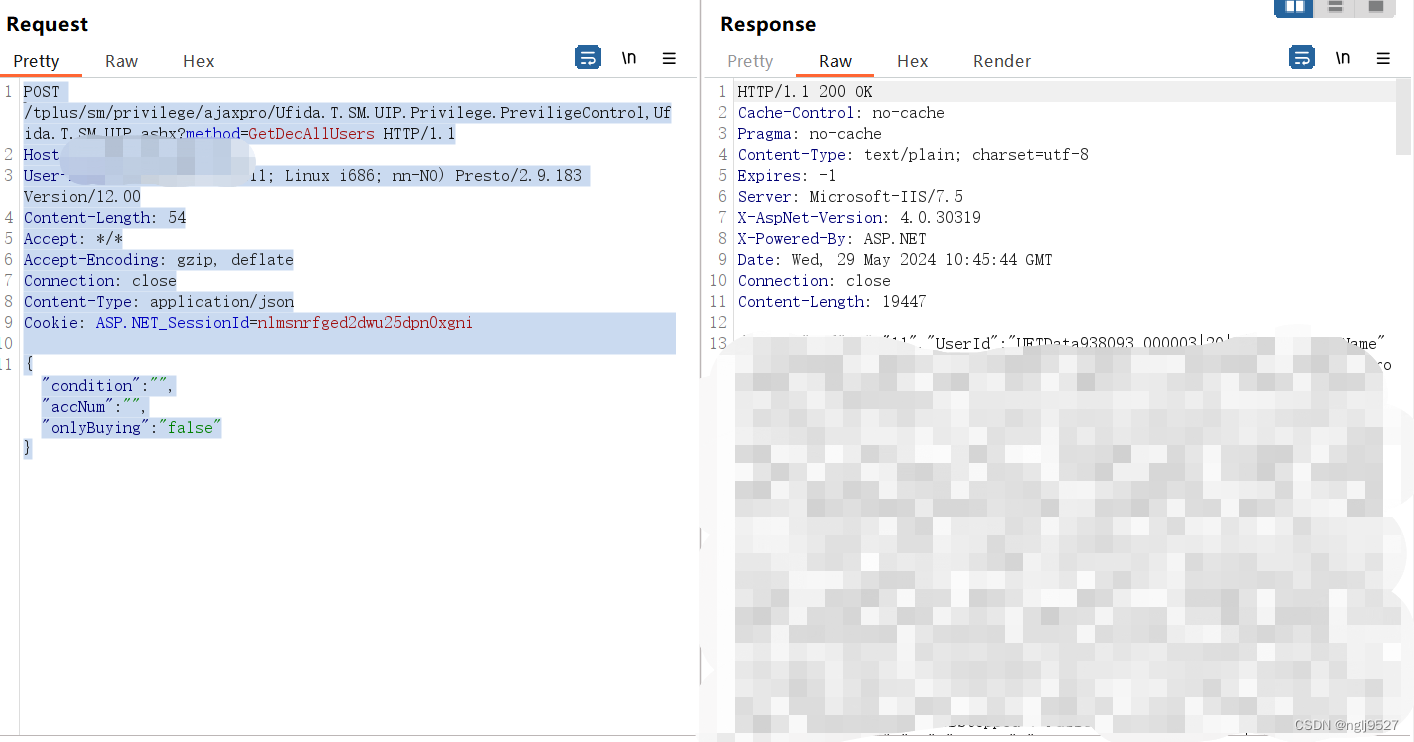Click the ASP.NET_SessionId cookie value

[x=365, y=323]
